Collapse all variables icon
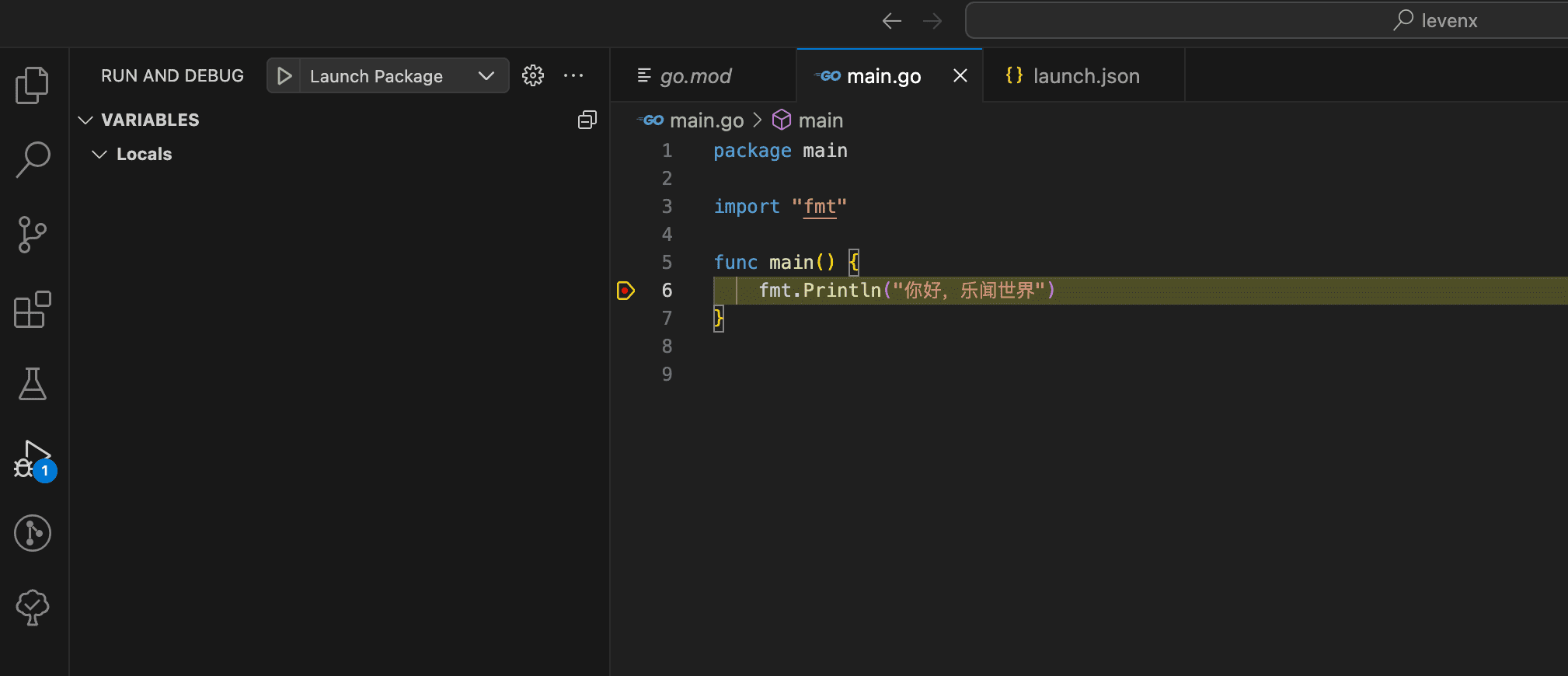This screenshot has height=676, width=1568. (587, 120)
